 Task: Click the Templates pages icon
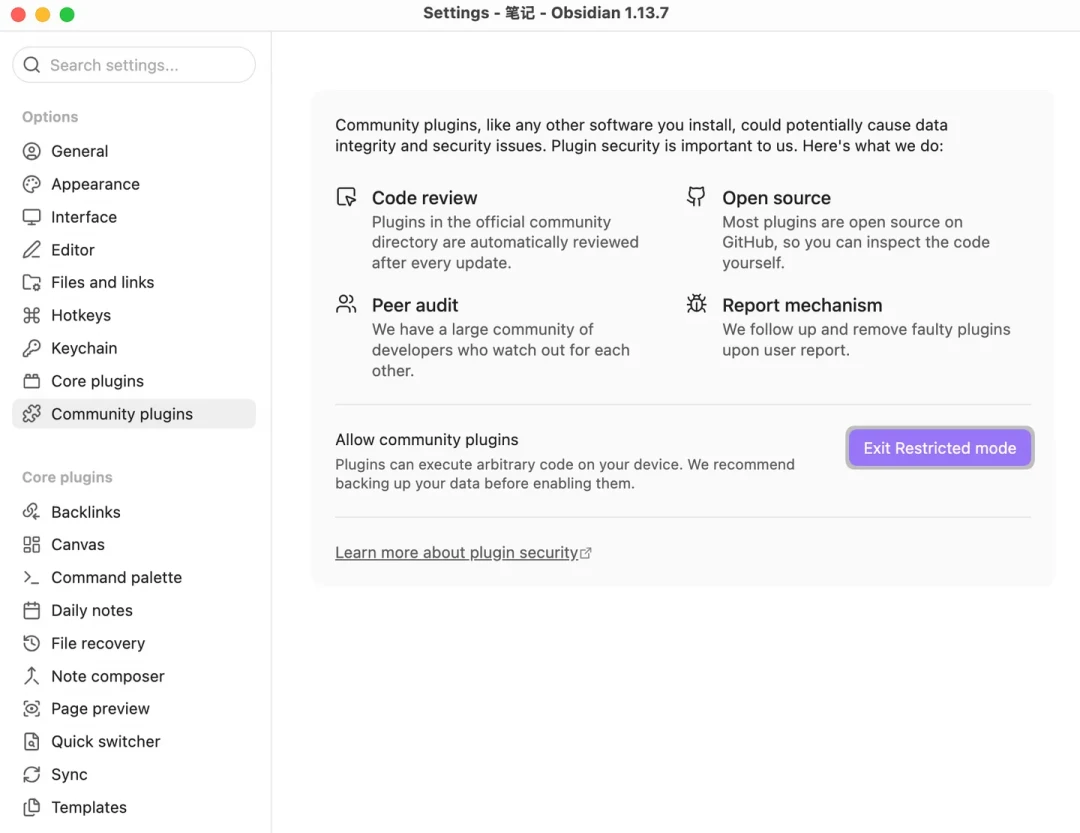pyautogui.click(x=32, y=807)
